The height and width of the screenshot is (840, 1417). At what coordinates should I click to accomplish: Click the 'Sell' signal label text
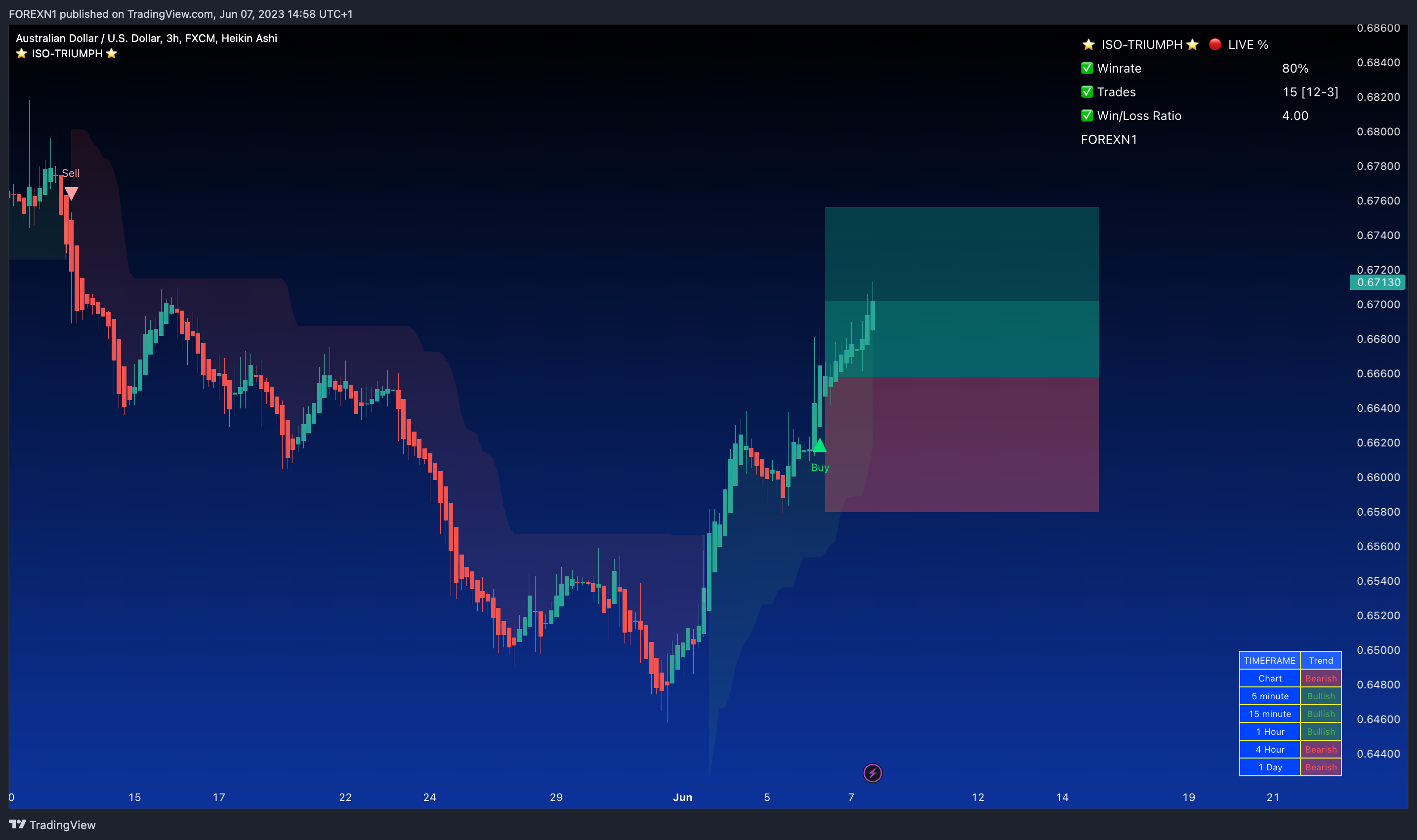tap(71, 173)
